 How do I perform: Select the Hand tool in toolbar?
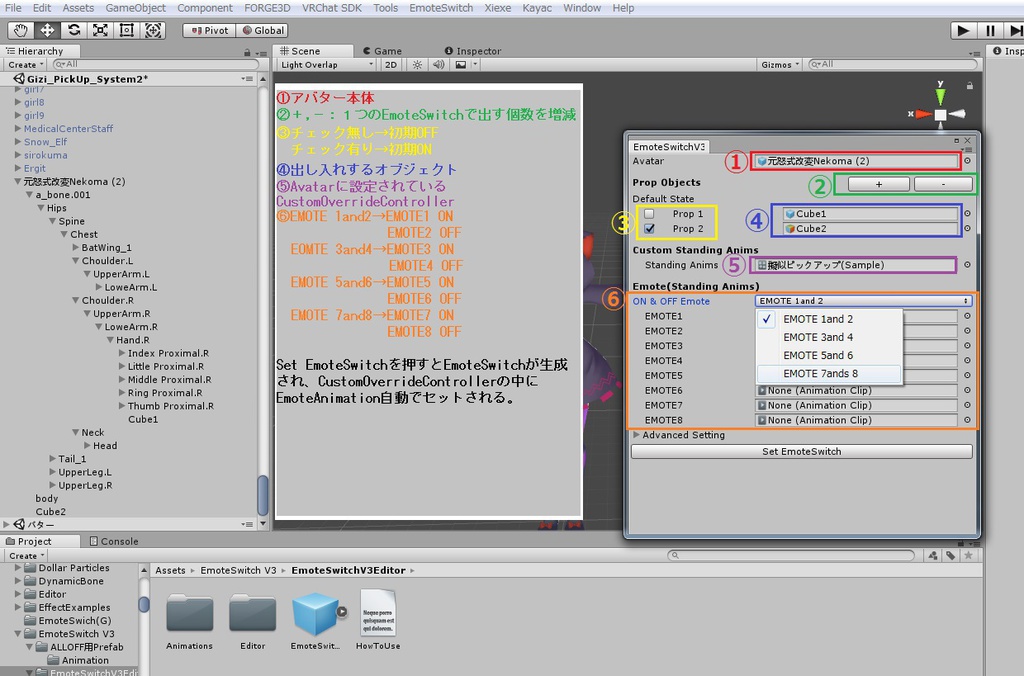tap(21, 31)
